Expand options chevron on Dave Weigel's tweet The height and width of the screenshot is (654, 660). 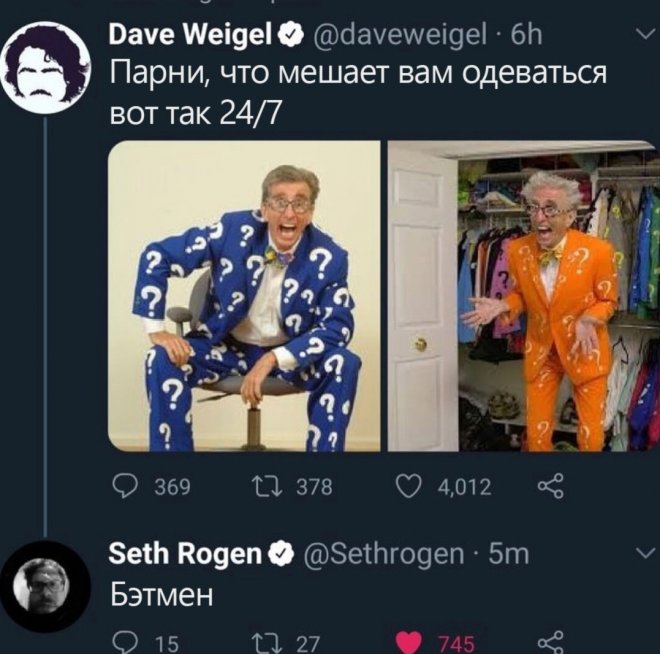645,34
